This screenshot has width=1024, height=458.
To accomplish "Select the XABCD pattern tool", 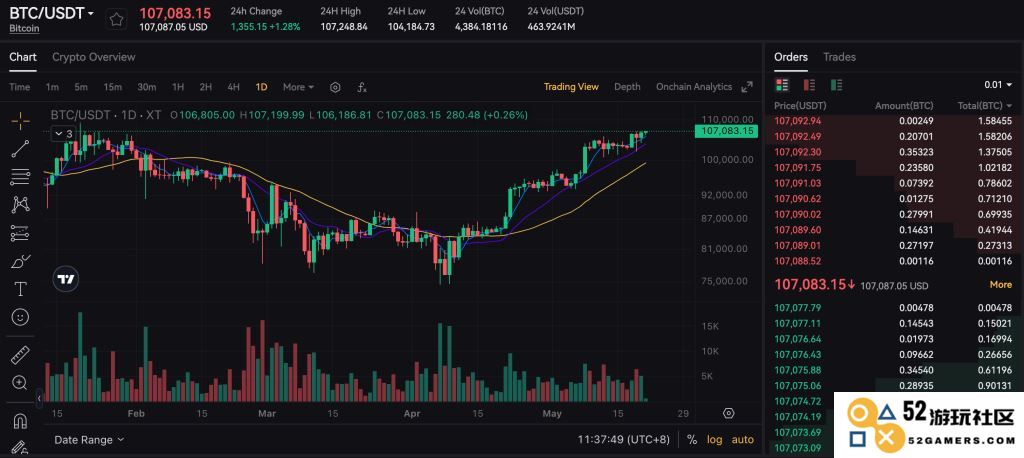I will click(20, 204).
